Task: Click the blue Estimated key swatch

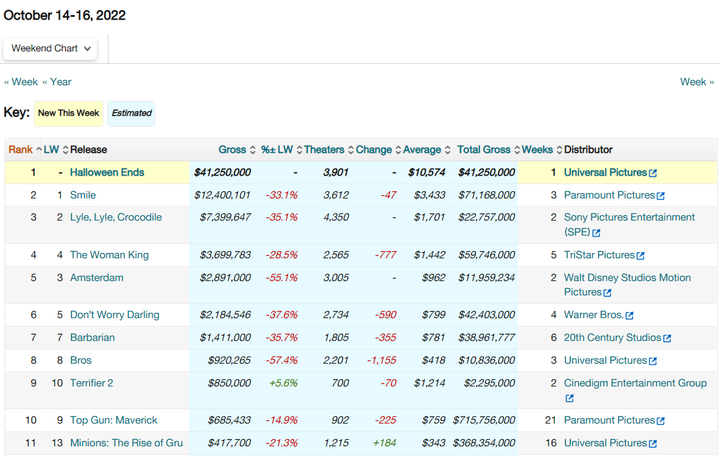Action: [131, 113]
